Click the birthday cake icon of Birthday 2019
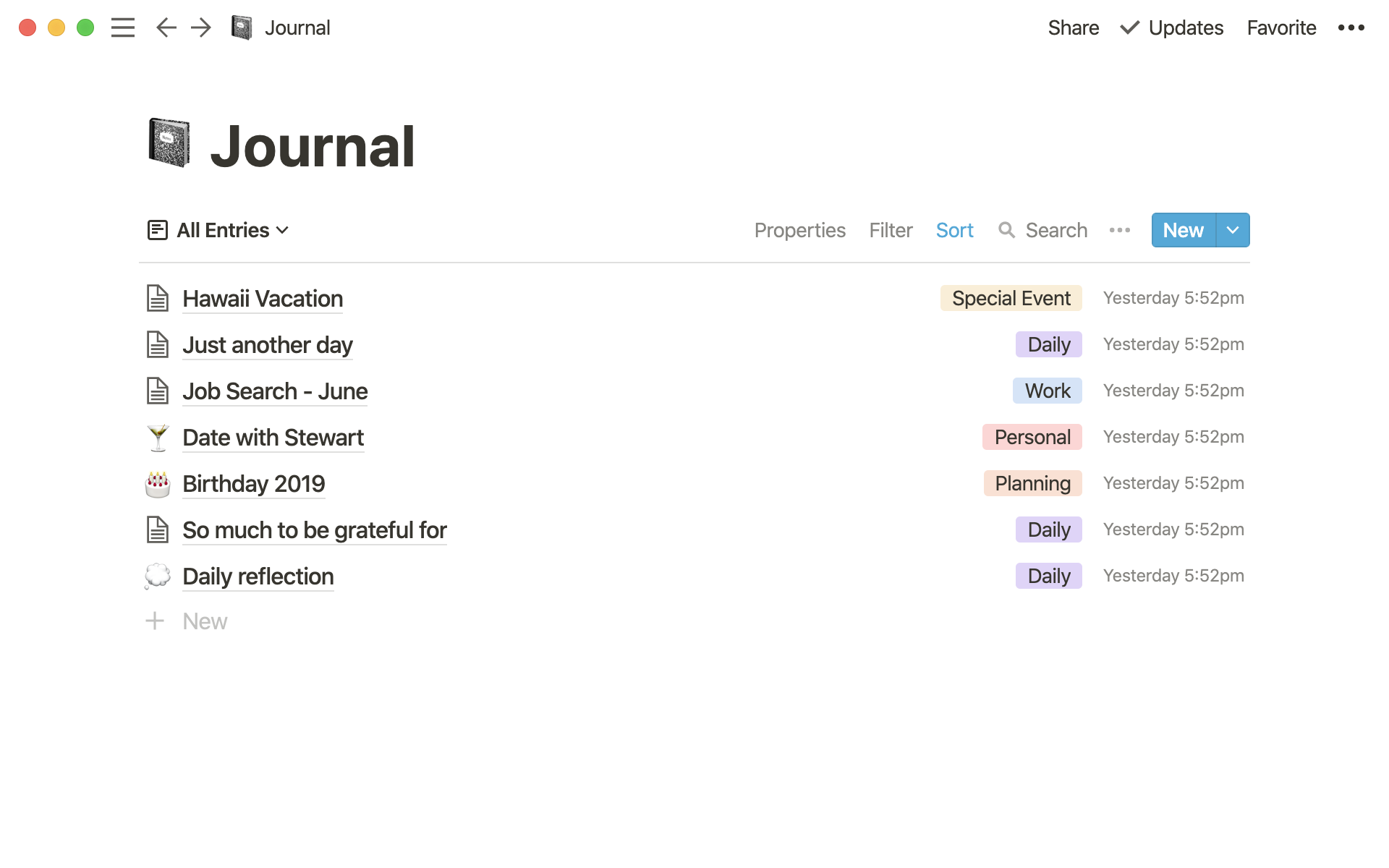This screenshot has height=868, width=1389. tap(158, 484)
